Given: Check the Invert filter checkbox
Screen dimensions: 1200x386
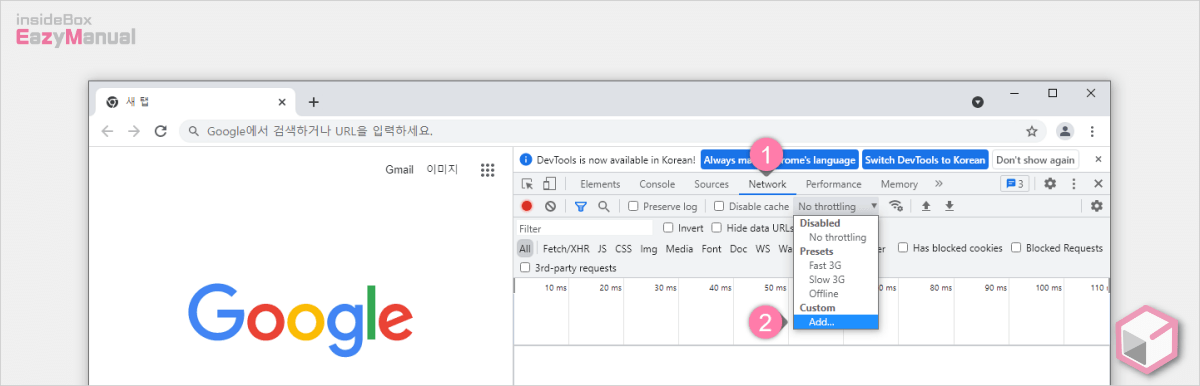Looking at the screenshot, I should (668, 228).
